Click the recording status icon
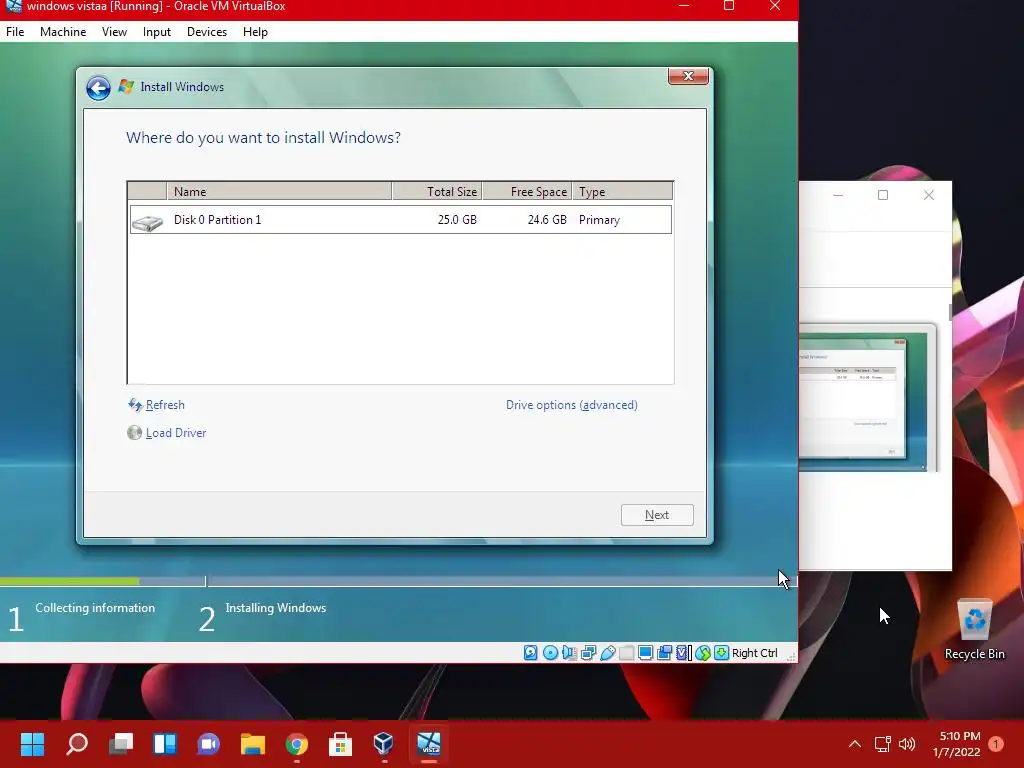This screenshot has height=768, width=1024. (x=665, y=652)
